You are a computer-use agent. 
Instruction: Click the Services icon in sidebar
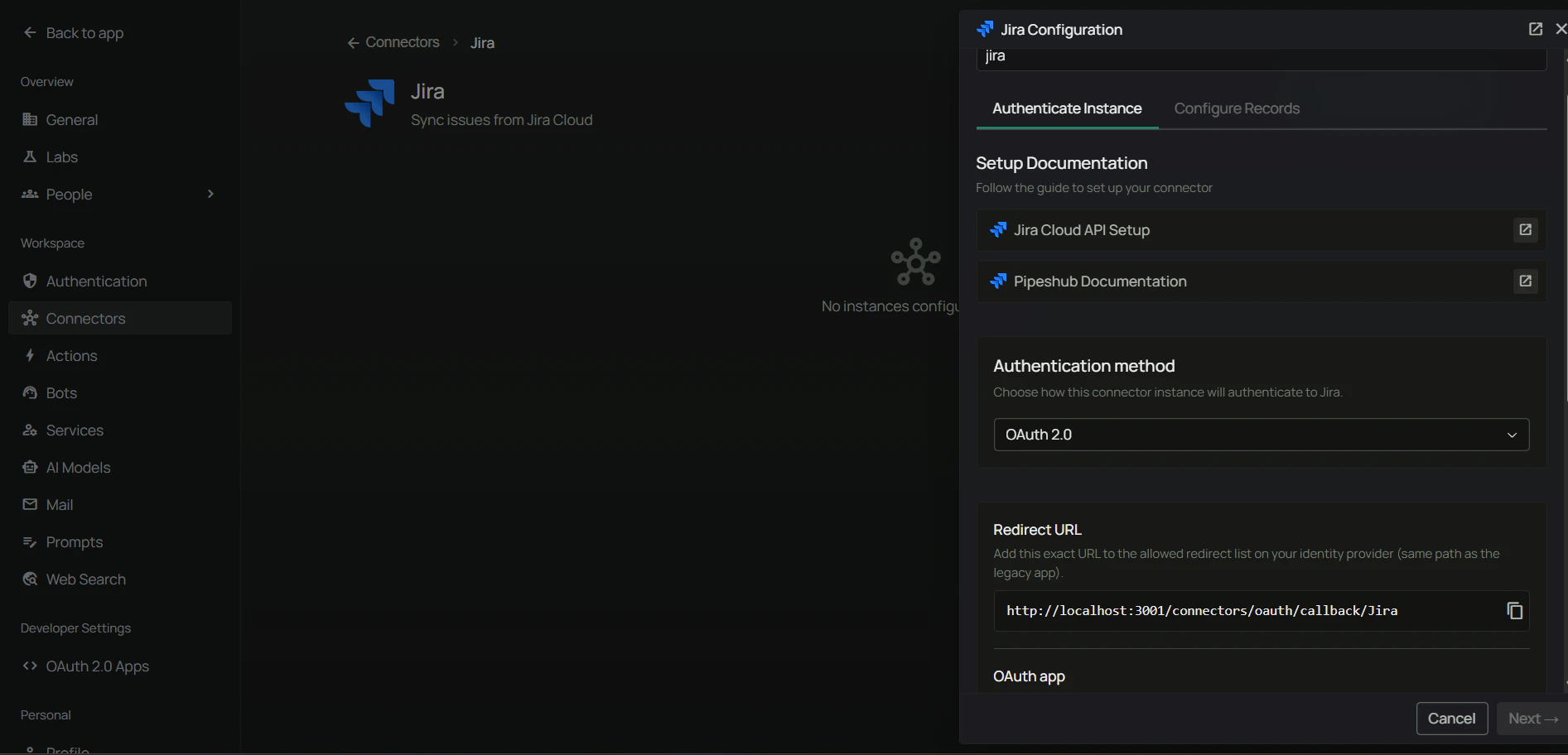coord(30,430)
